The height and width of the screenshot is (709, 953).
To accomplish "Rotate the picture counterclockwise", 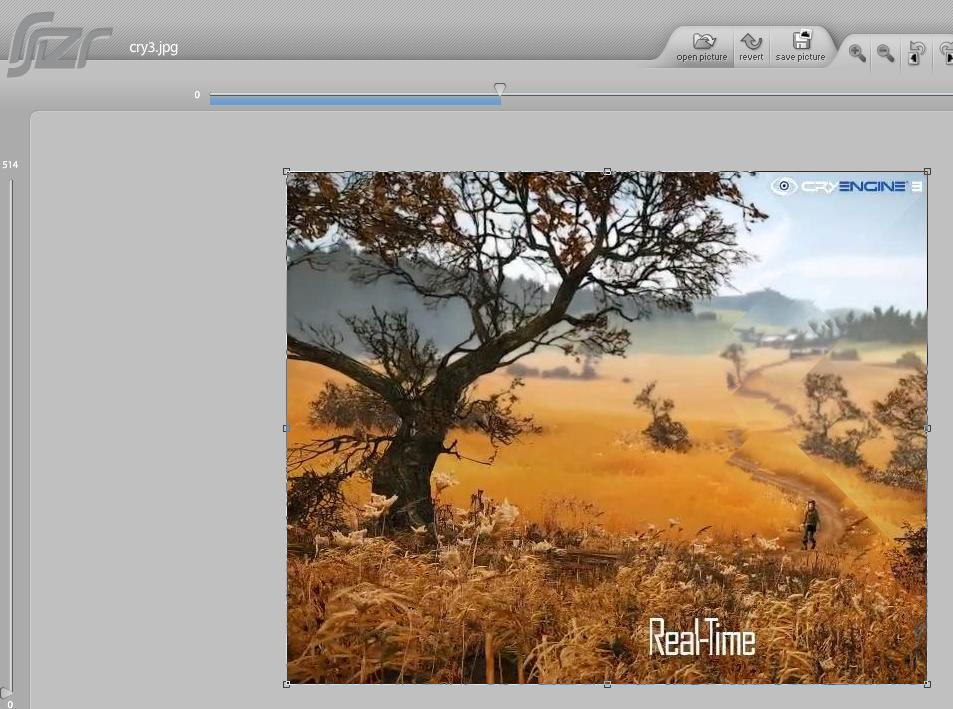I will [x=916, y=53].
